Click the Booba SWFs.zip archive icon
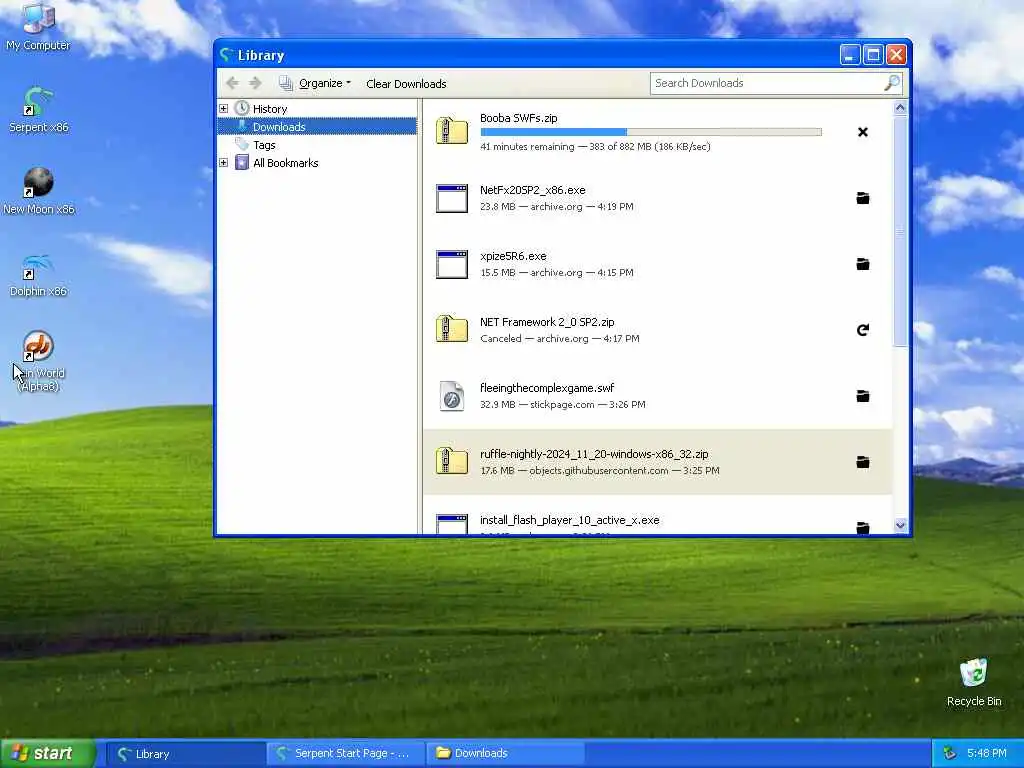This screenshot has width=1024, height=768. click(452, 131)
